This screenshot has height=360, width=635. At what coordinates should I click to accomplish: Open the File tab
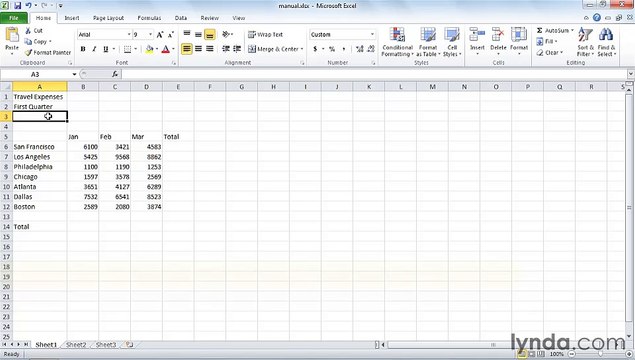point(14,18)
